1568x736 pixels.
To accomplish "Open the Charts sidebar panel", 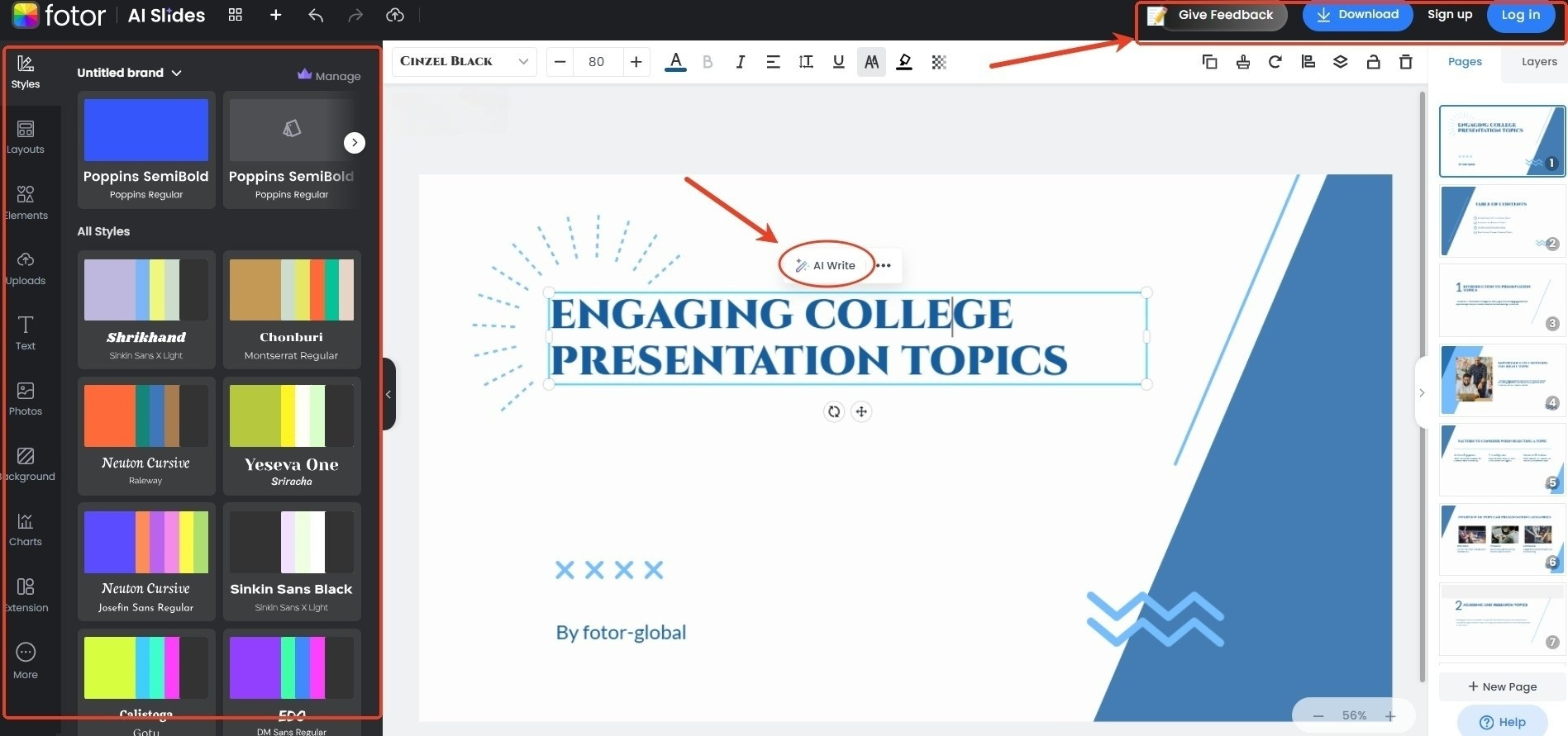I will [26, 529].
